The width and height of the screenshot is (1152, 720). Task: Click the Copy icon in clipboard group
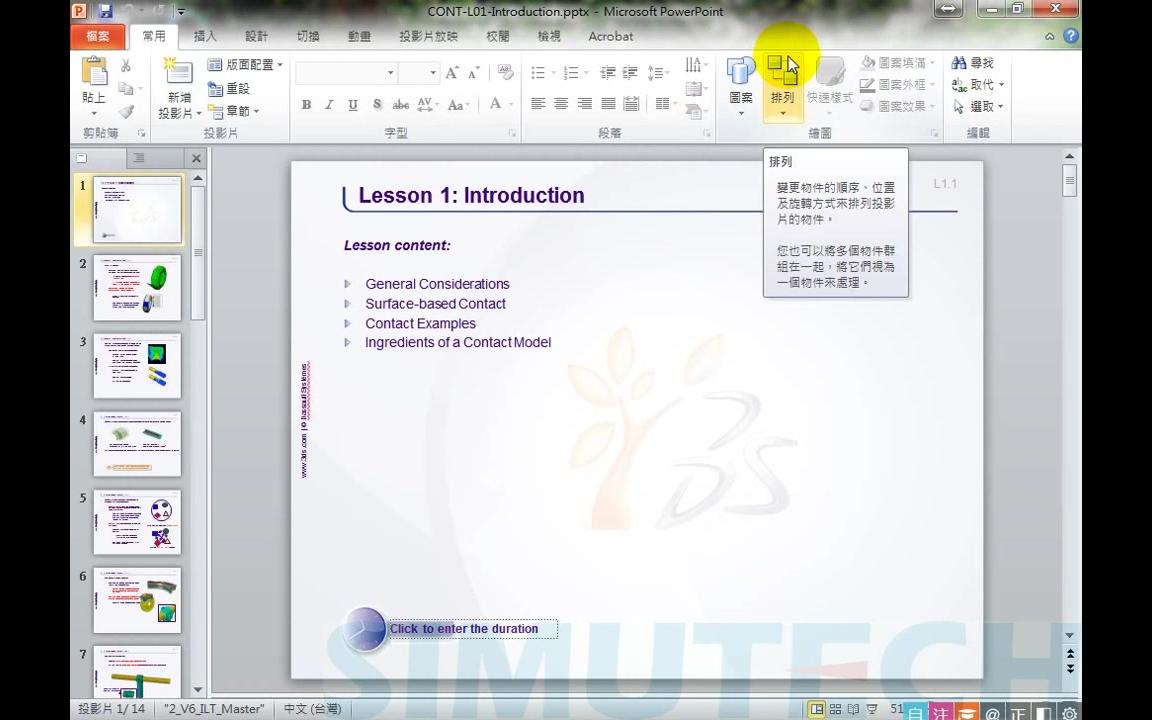click(x=126, y=88)
